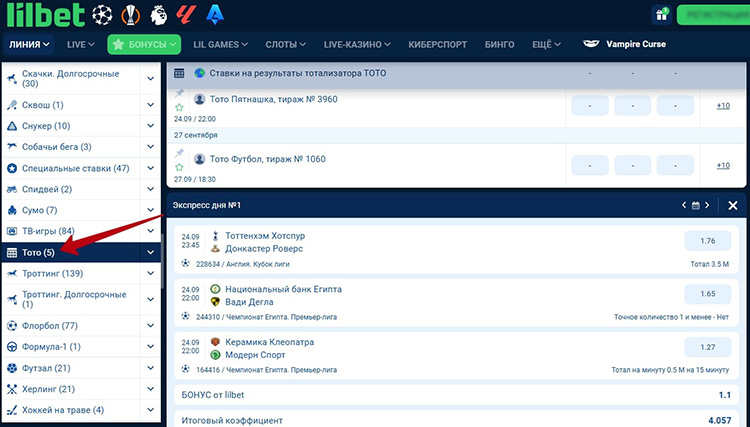Select odds 1.76 for Тоттенхэм Хотспур match
The height and width of the screenshot is (427, 750).
(x=708, y=241)
